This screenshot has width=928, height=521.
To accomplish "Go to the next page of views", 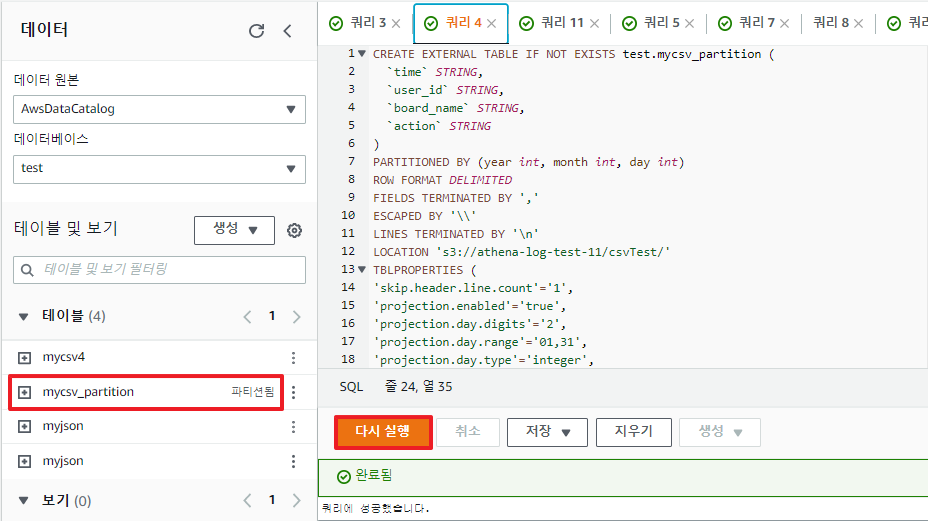I will pos(297,501).
